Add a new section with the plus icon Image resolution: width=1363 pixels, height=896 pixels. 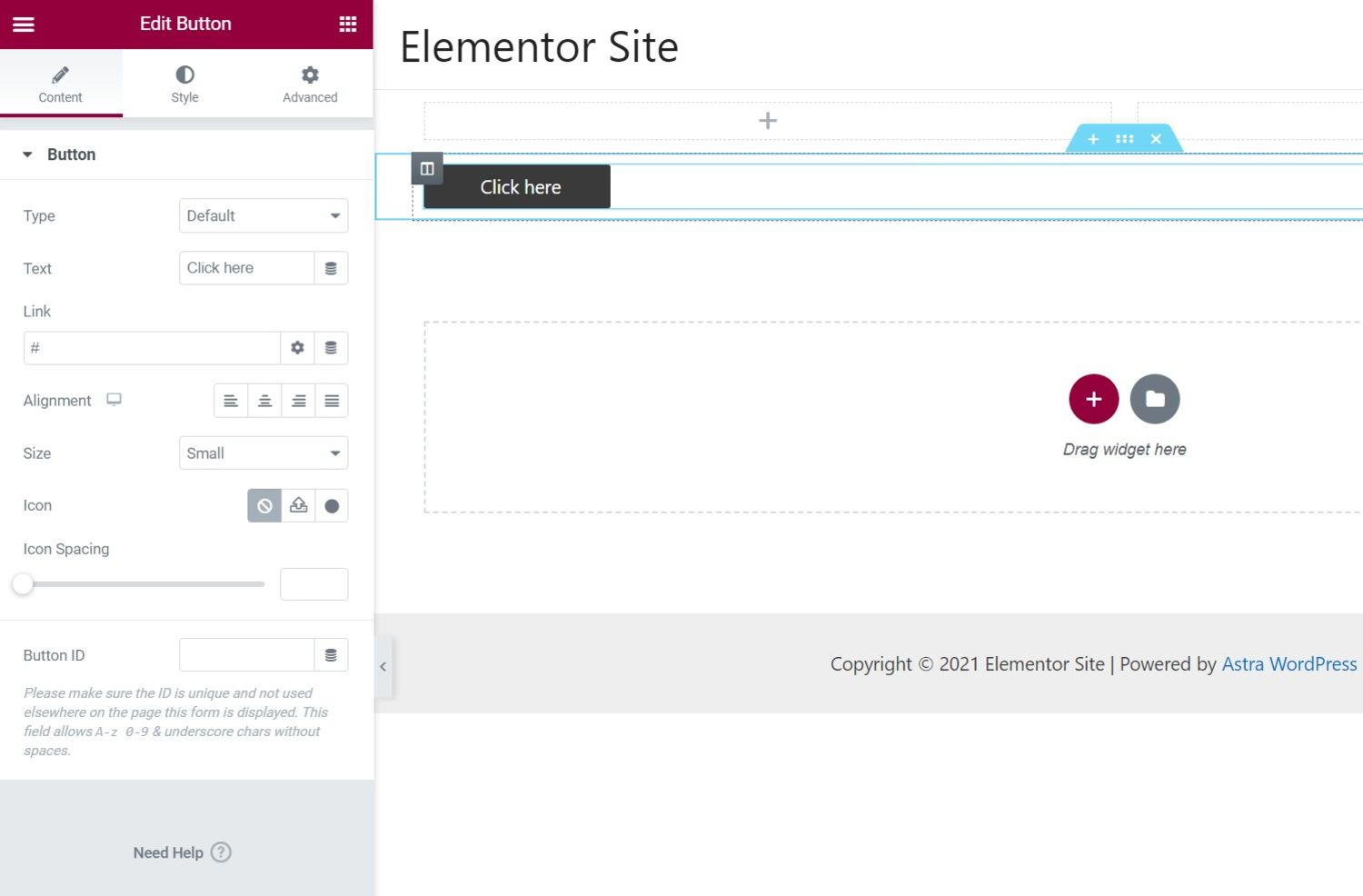pyautogui.click(x=1093, y=399)
